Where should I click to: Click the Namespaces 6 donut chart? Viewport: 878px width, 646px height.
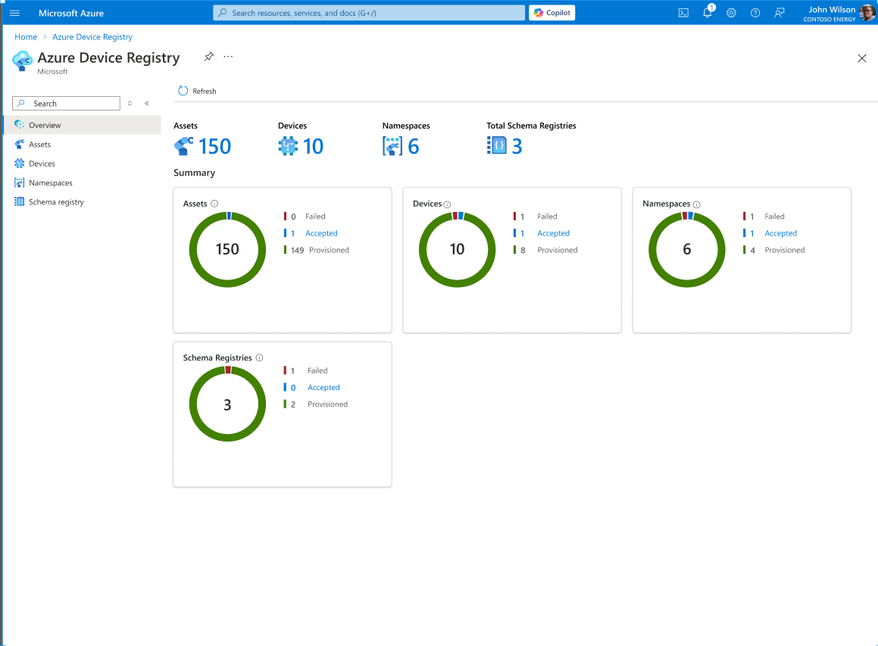tap(686, 249)
